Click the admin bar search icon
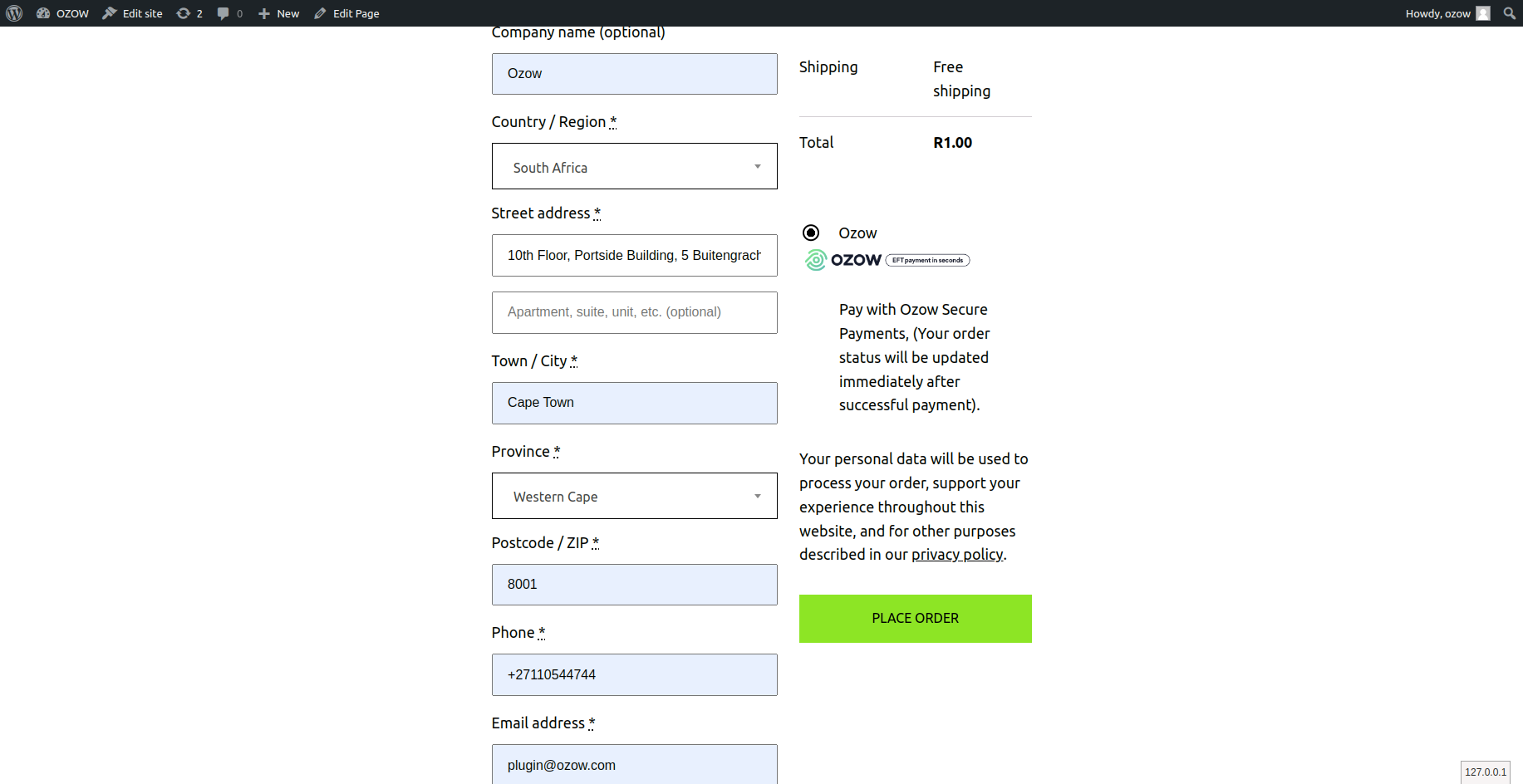The image size is (1523, 784). (1509, 13)
